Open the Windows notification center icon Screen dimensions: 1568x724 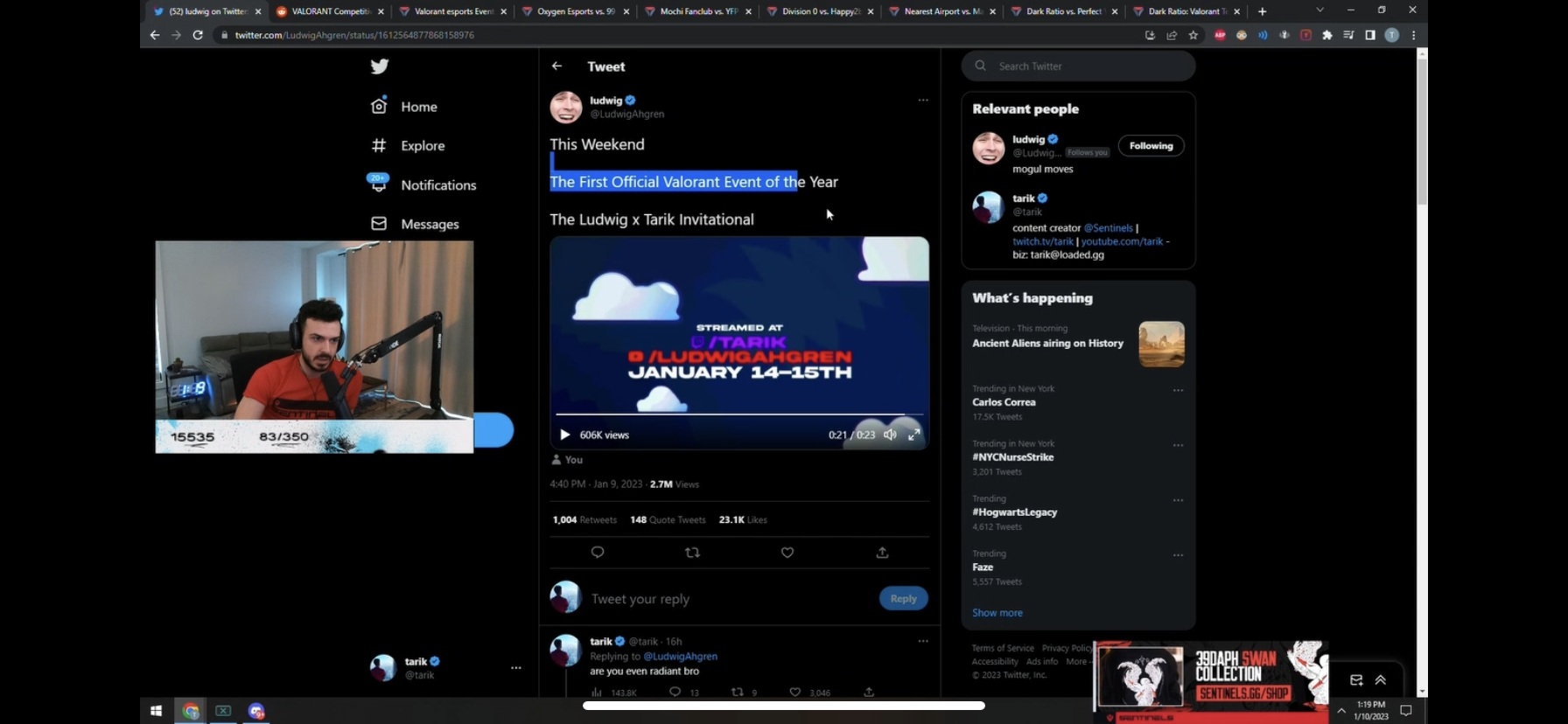tap(1406, 711)
